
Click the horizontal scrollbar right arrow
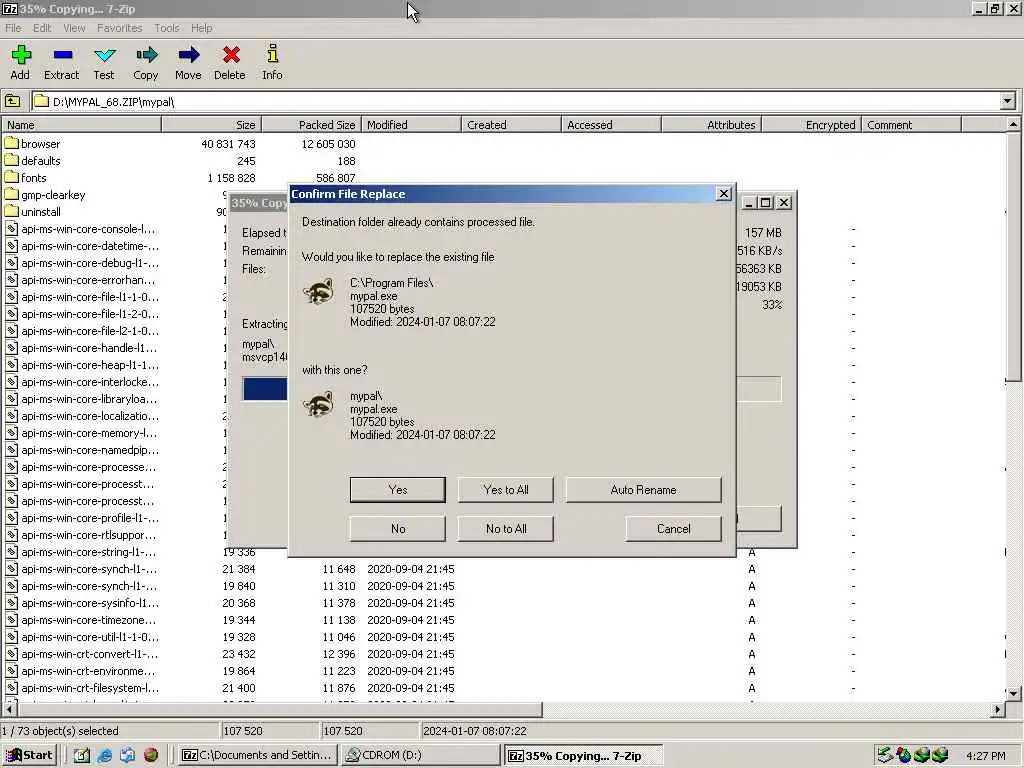point(997,709)
